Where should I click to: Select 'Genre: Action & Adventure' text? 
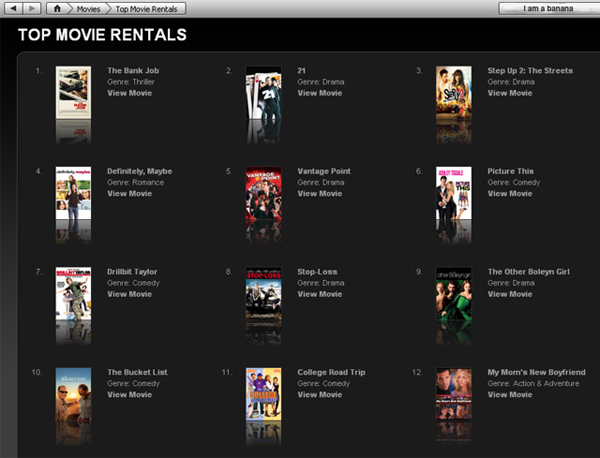pyautogui.click(x=533, y=384)
